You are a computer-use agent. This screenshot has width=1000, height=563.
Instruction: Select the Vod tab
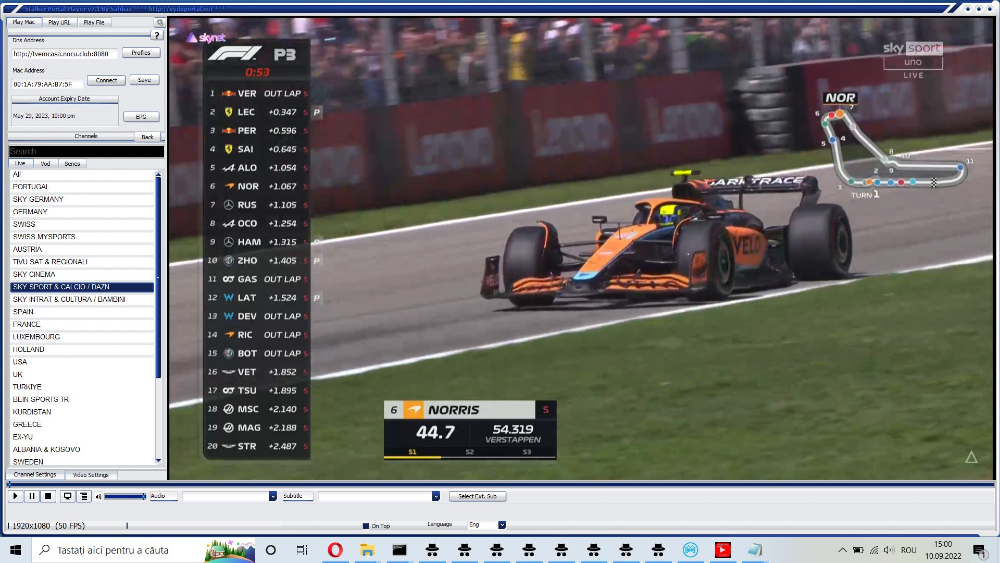pos(45,163)
